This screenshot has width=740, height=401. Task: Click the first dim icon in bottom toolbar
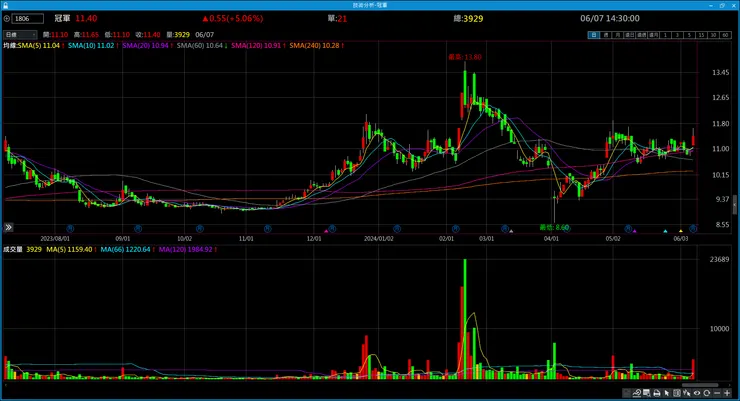click(626, 393)
